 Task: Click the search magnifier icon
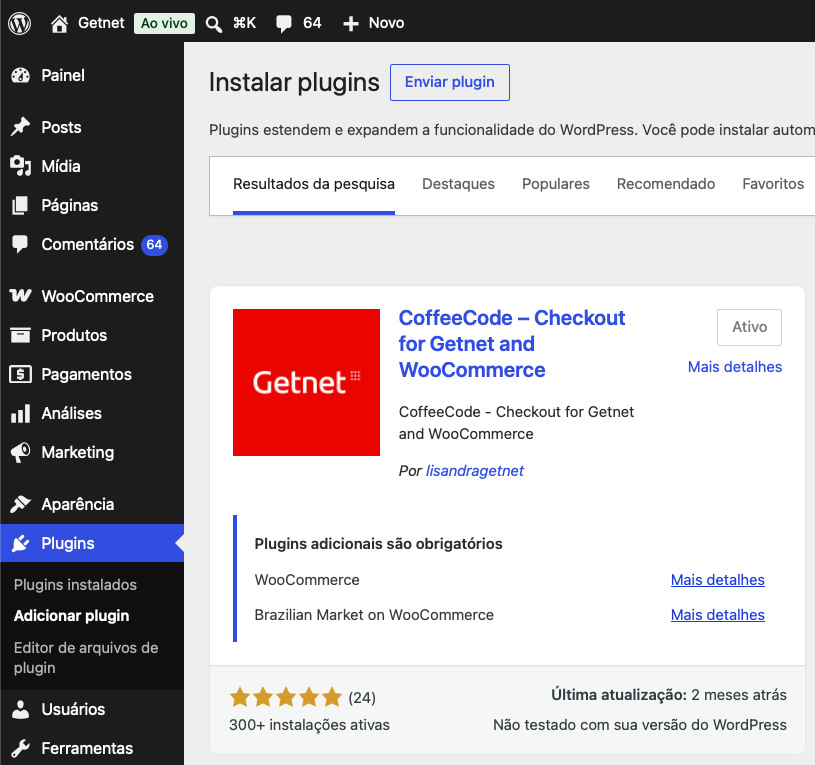213,24
